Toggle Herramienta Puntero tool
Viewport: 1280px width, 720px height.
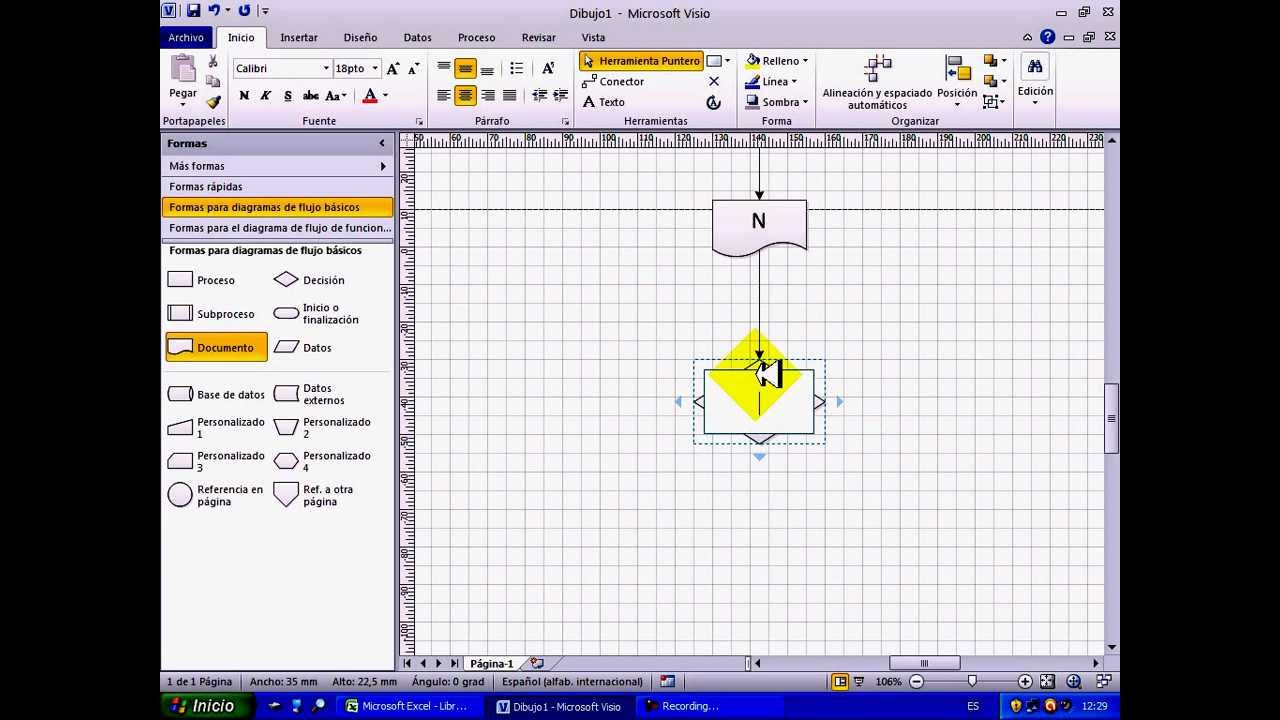click(641, 61)
